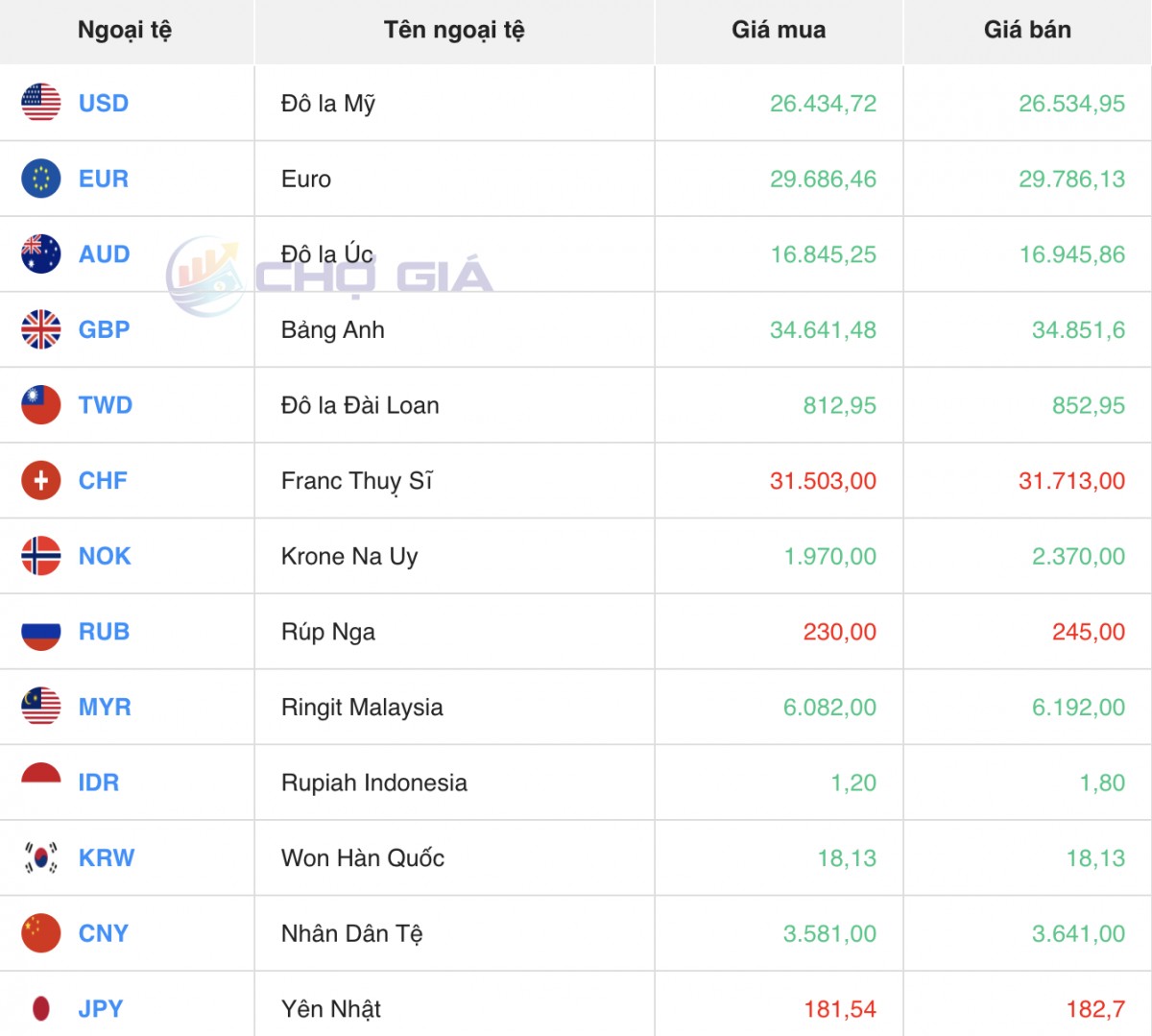Click the 'Giá bán' column header
The width and height of the screenshot is (1152, 1036).
pos(1026,30)
